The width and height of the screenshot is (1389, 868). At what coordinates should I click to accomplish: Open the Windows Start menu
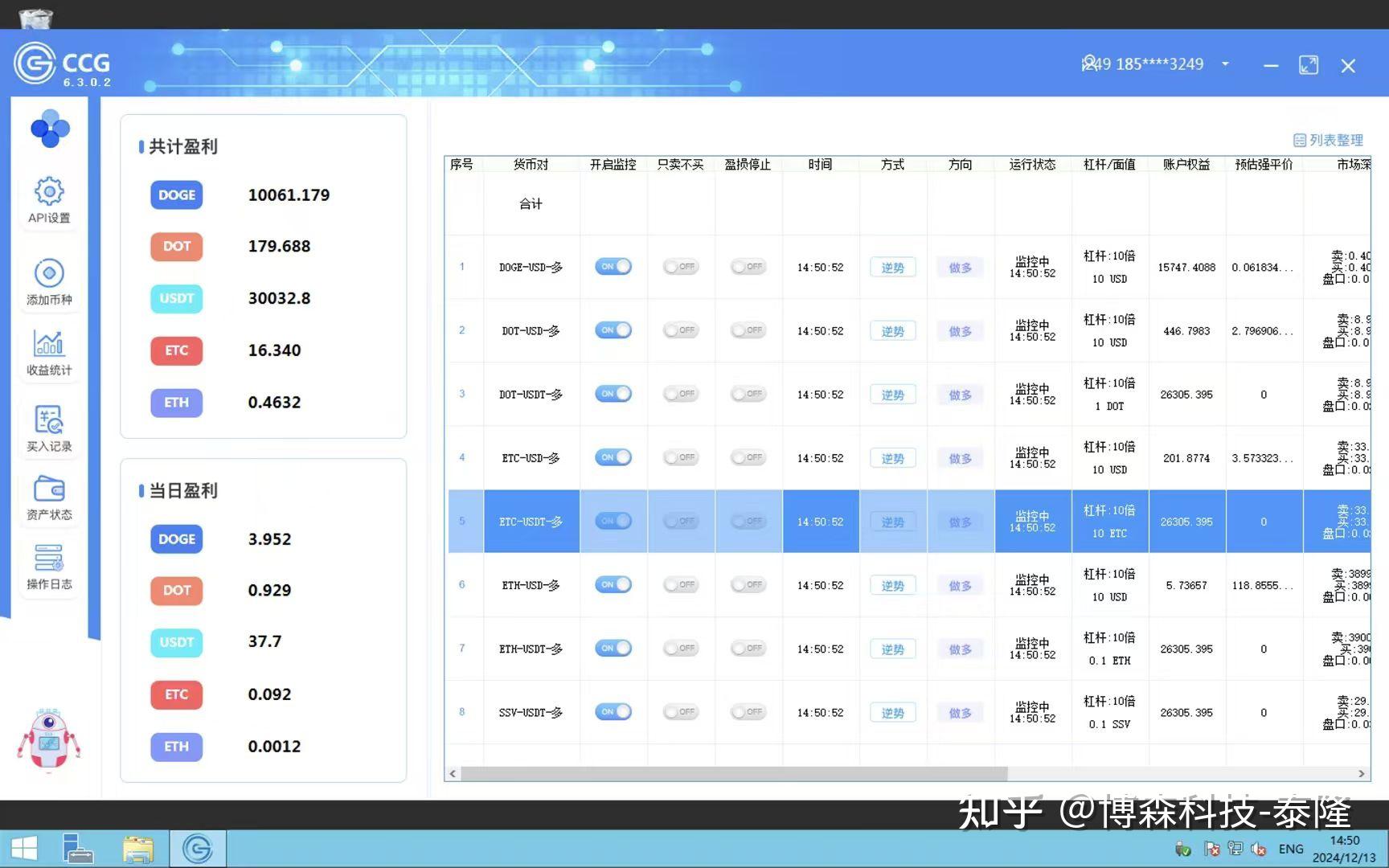click(x=25, y=848)
